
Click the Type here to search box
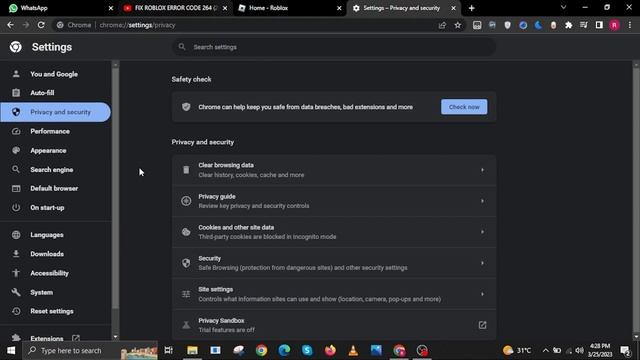(x=91, y=350)
